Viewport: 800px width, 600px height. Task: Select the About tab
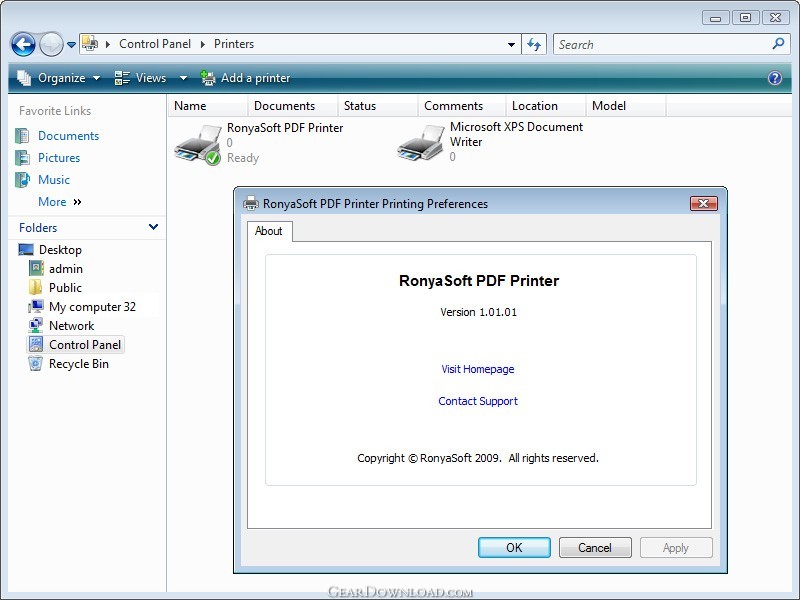click(269, 231)
